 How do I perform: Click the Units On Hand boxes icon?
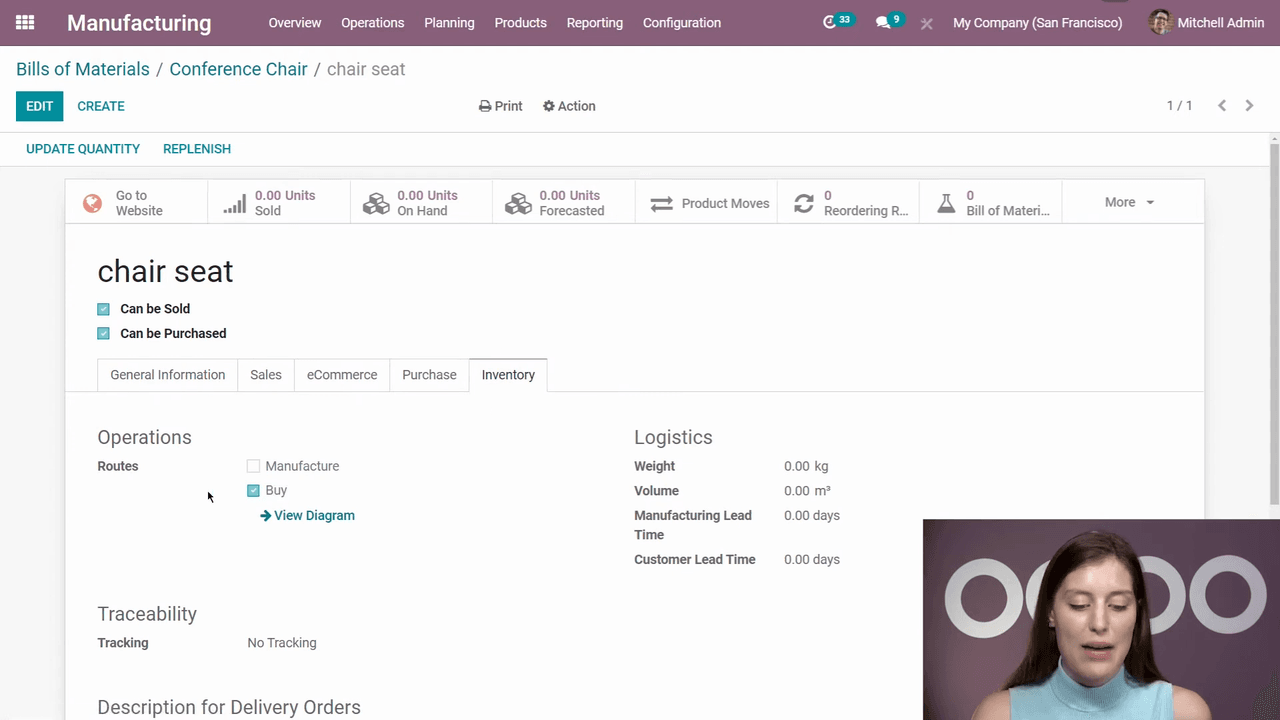pyautogui.click(x=377, y=203)
